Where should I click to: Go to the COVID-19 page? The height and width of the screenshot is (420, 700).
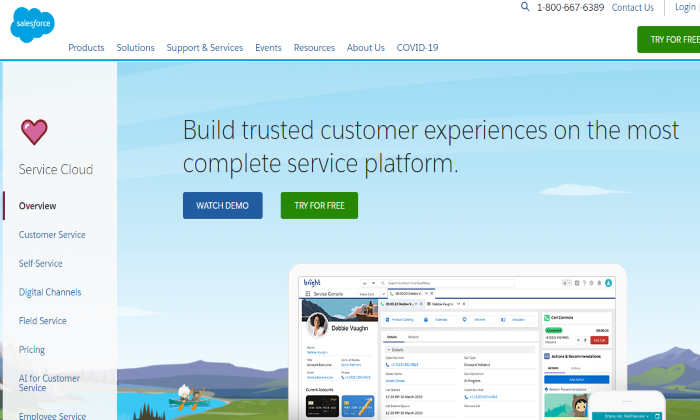[x=417, y=48]
